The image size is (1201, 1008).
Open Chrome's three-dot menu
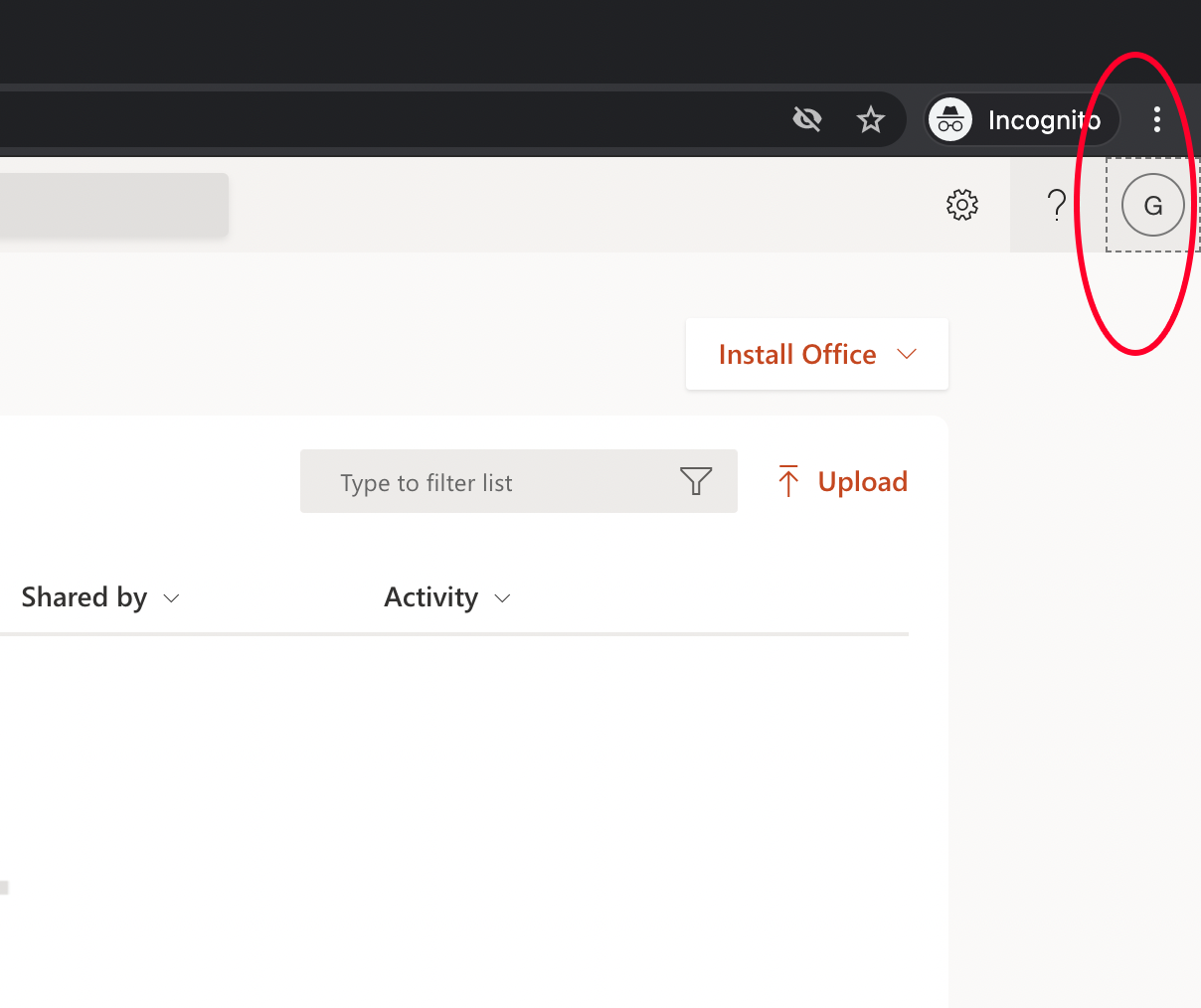coord(1156,119)
